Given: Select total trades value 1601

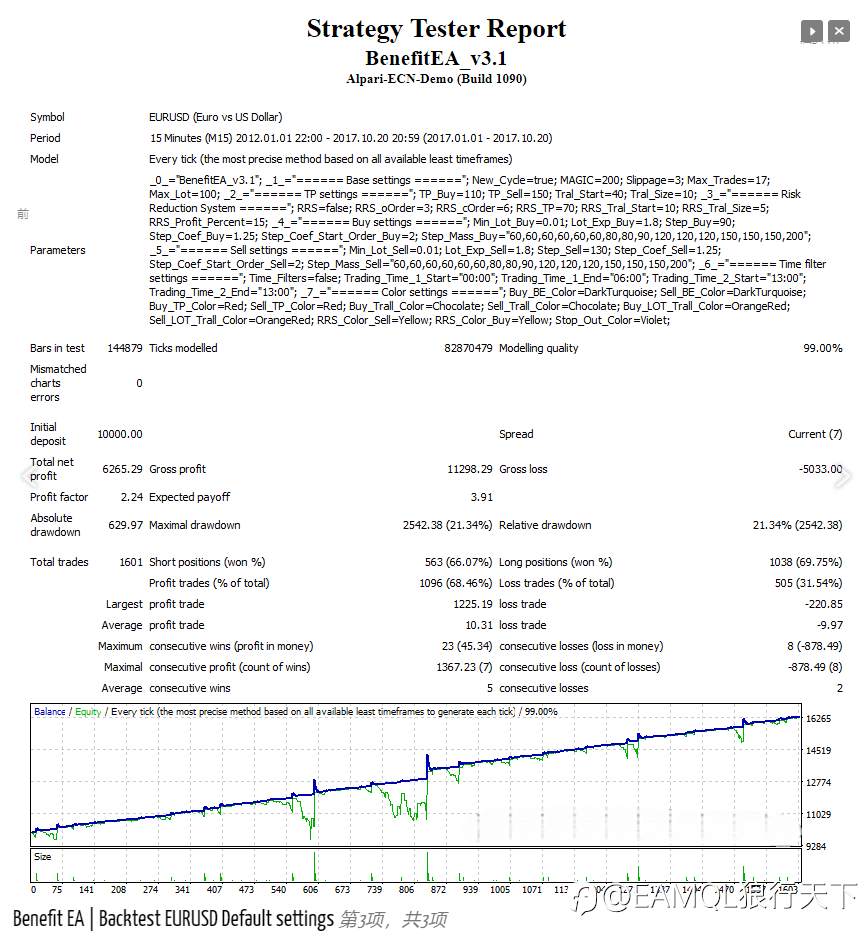Looking at the screenshot, I should click(131, 562).
